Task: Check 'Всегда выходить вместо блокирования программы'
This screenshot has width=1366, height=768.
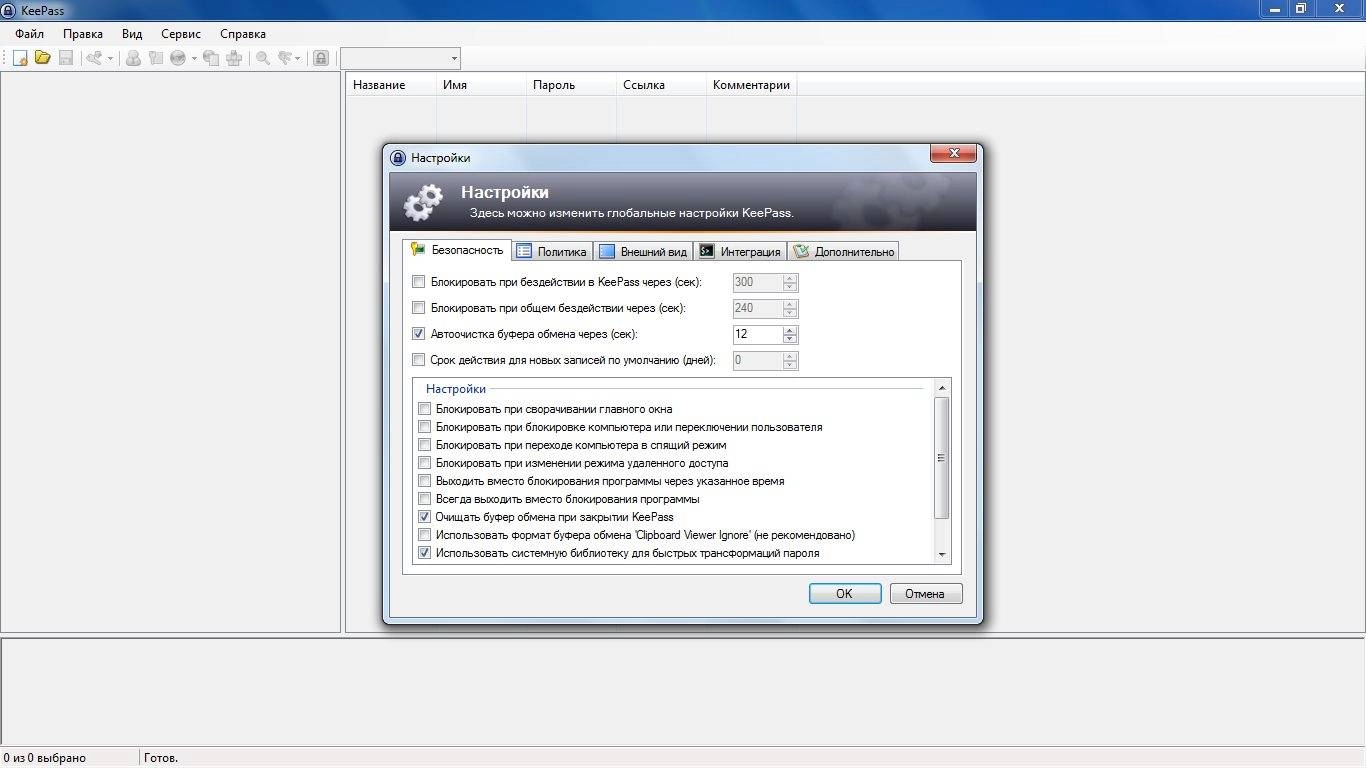Action: pyautogui.click(x=425, y=499)
